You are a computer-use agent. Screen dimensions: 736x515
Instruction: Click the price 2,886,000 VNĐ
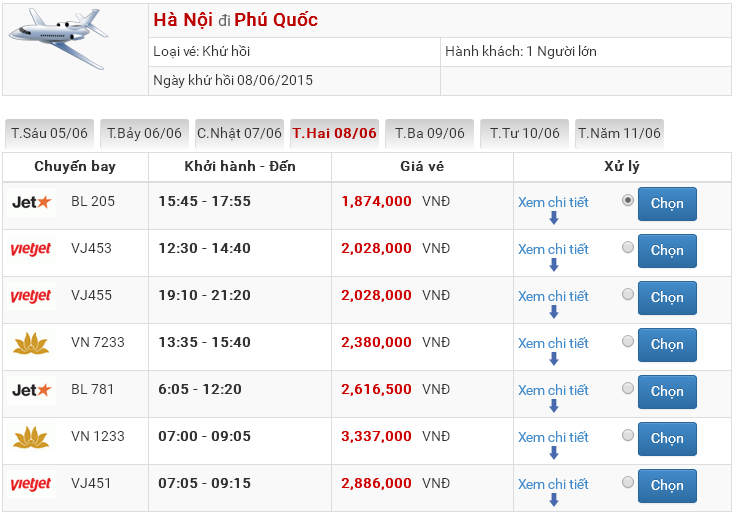click(x=396, y=483)
